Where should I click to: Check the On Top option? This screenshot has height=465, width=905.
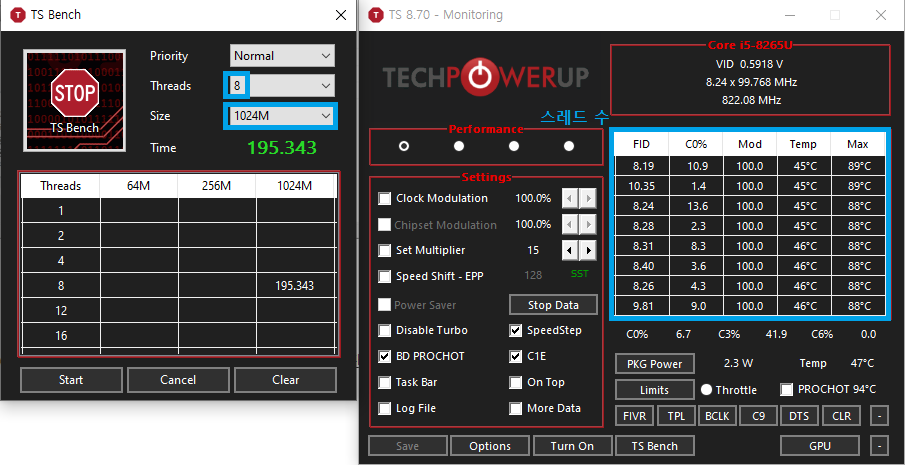tap(516, 382)
